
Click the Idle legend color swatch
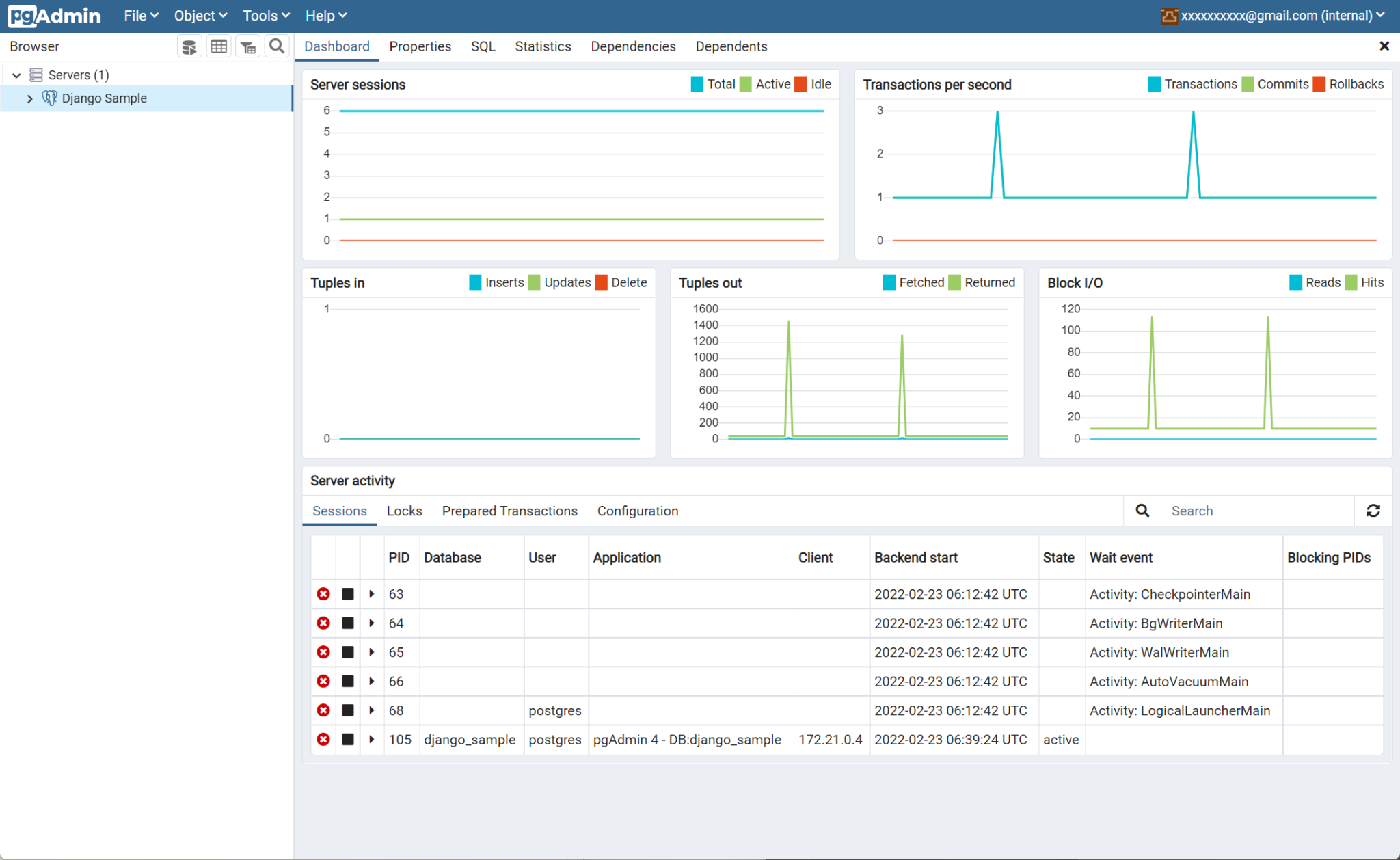coord(801,84)
